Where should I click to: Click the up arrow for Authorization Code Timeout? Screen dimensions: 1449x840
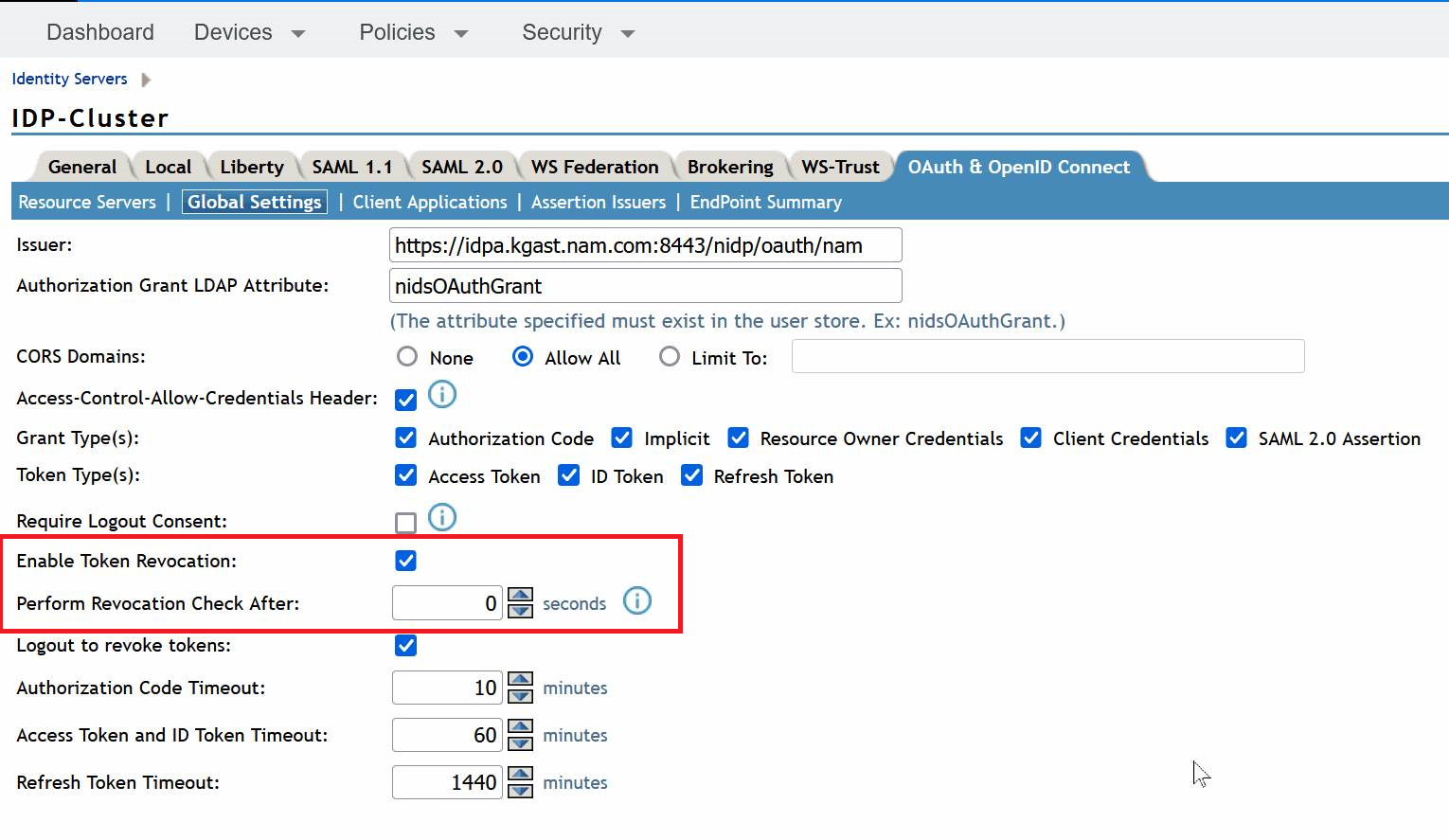[x=519, y=680]
